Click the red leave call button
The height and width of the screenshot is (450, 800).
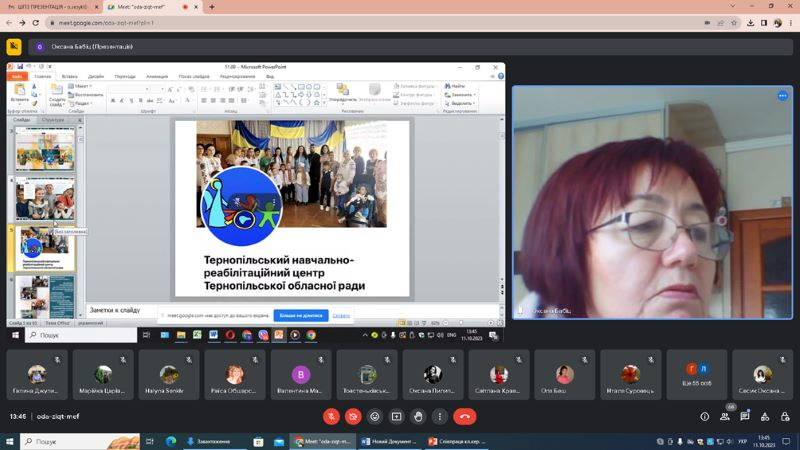pyautogui.click(x=465, y=417)
